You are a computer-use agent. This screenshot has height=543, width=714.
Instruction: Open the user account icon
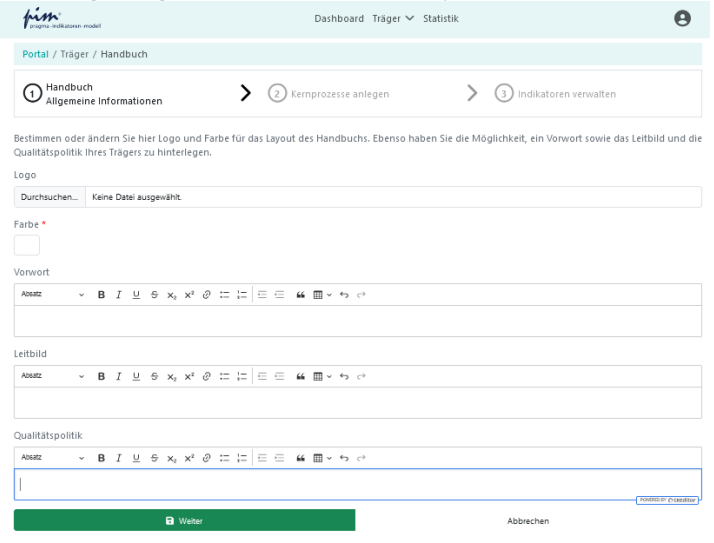[683, 18]
